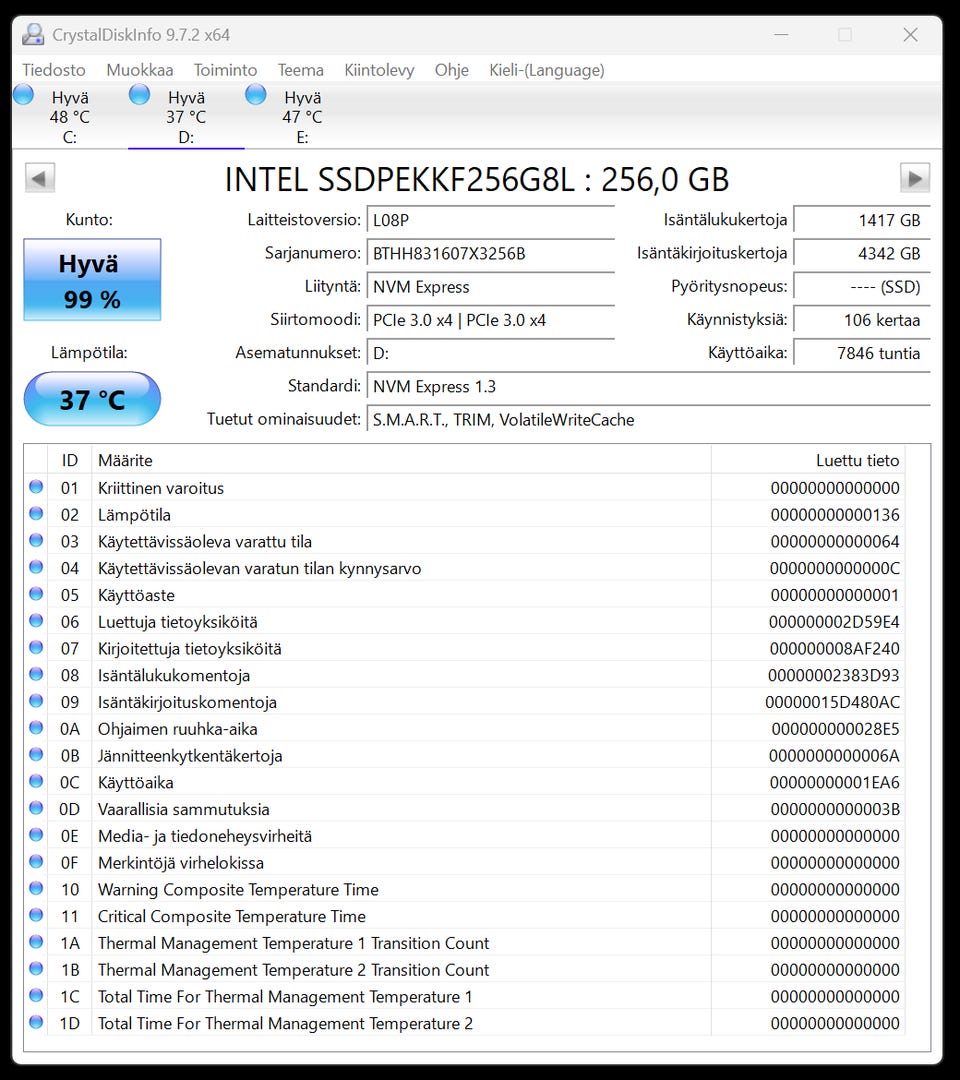Image resolution: width=960 pixels, height=1080 pixels.
Task: Open the Ohje menu
Action: coord(452,70)
